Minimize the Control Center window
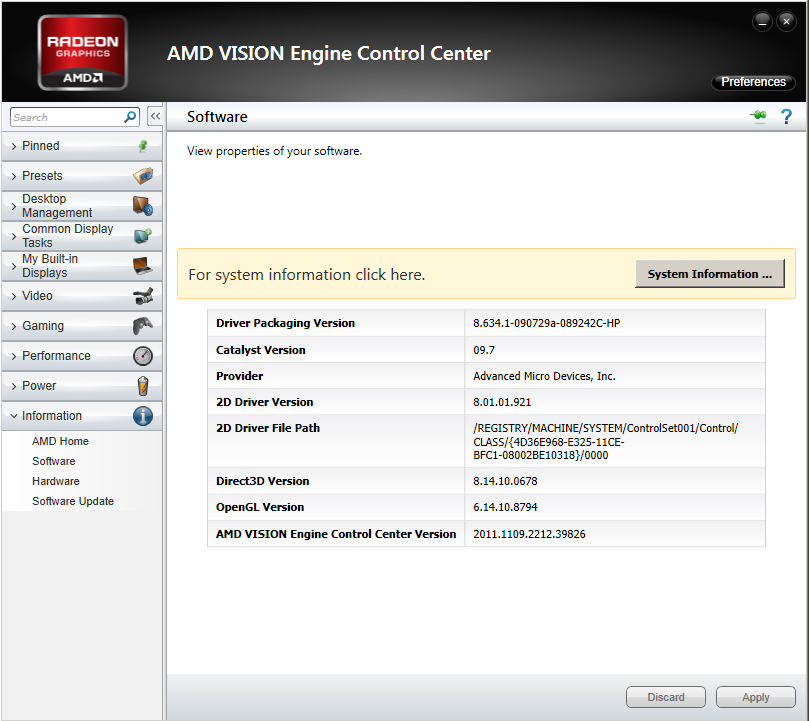The height and width of the screenshot is (721, 809). pos(763,22)
